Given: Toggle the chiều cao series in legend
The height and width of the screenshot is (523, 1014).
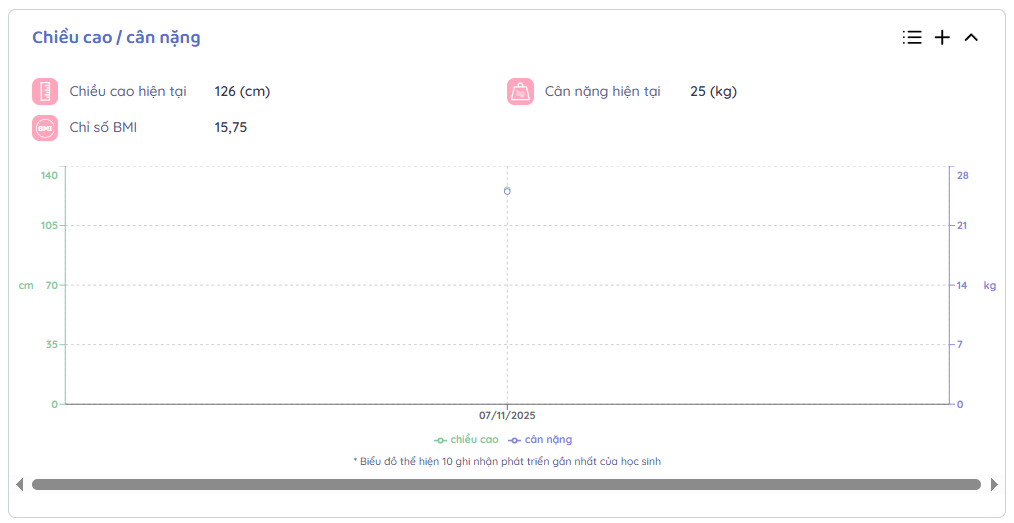Looking at the screenshot, I should 466,440.
